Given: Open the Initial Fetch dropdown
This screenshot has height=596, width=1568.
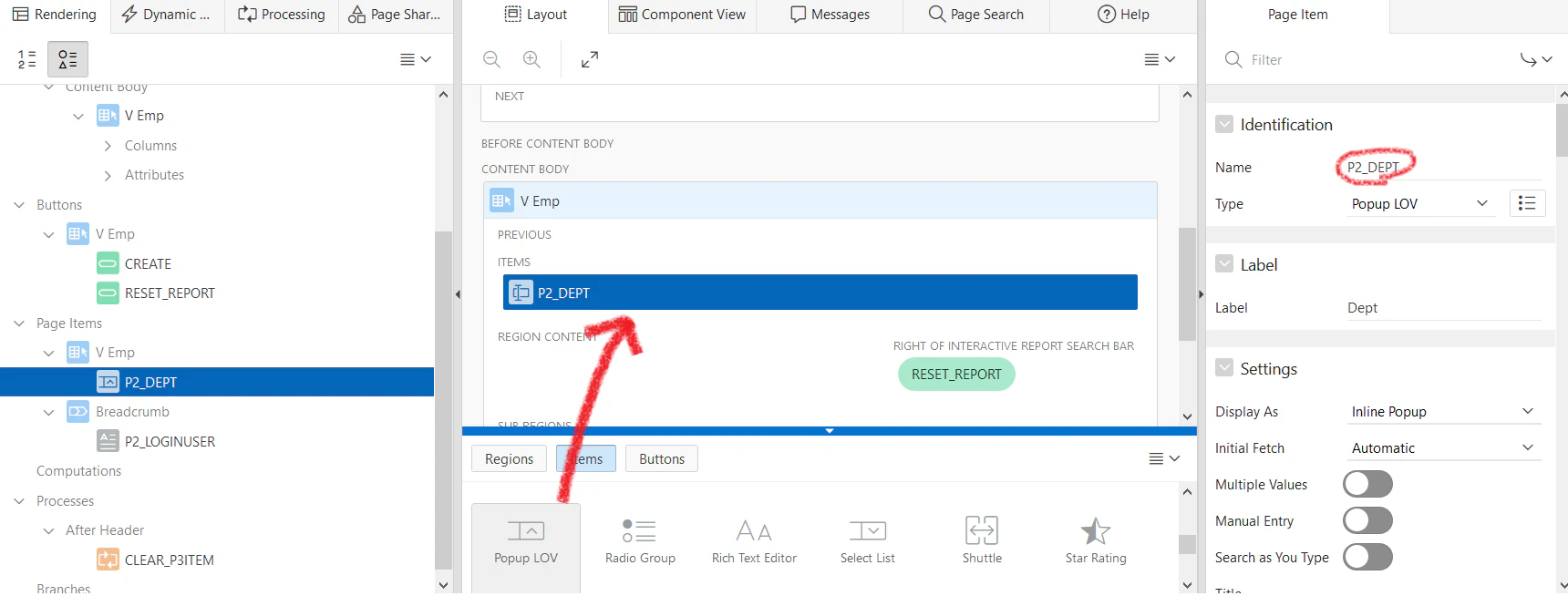Looking at the screenshot, I should click(1443, 447).
